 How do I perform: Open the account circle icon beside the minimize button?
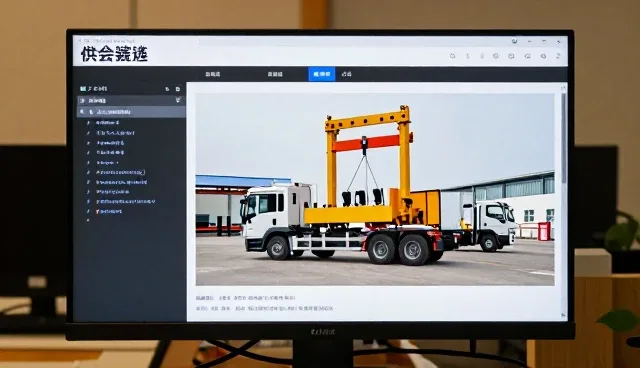pyautogui.click(x=514, y=41)
